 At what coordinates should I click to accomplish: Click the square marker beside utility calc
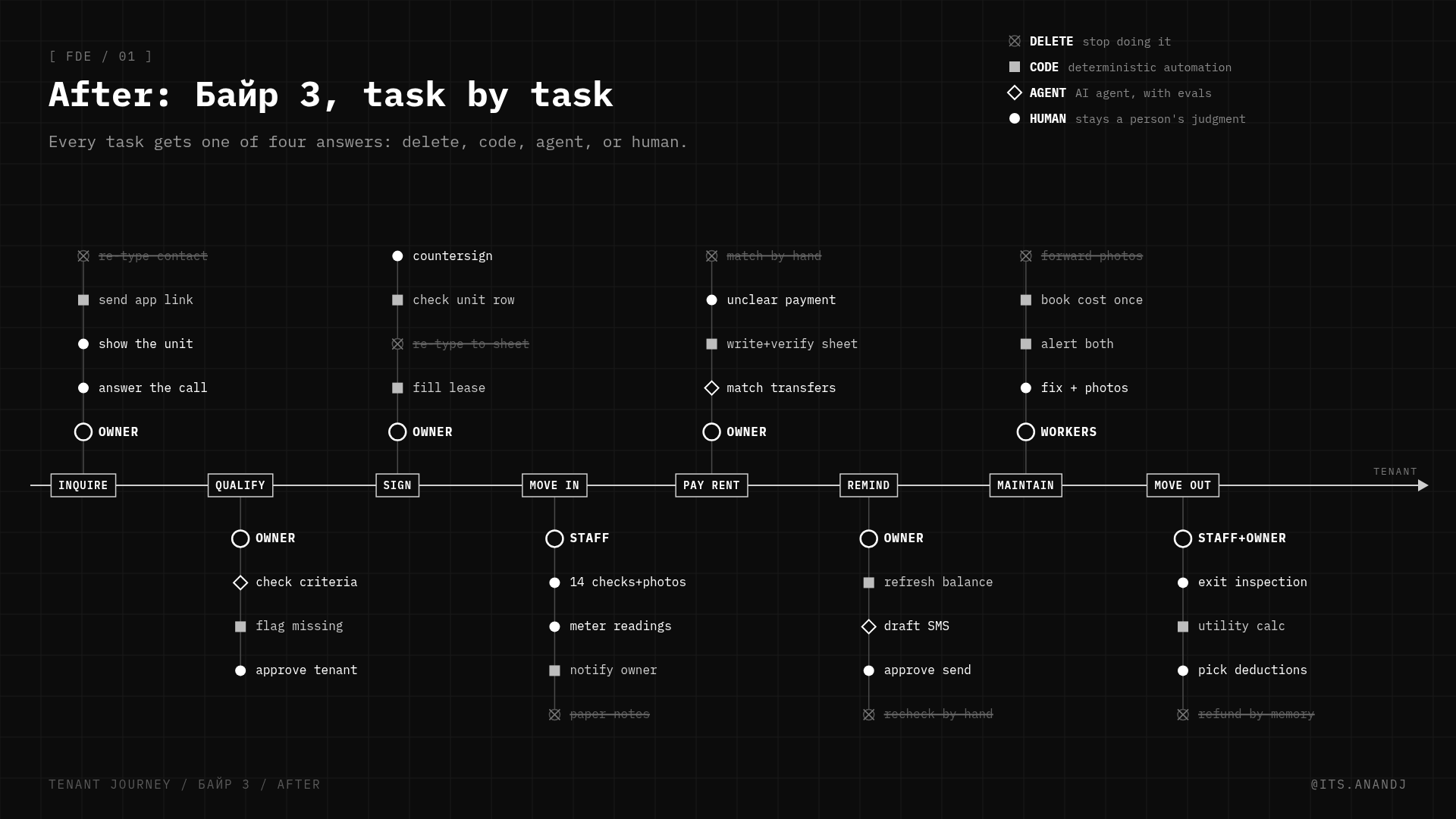pos(1183,626)
